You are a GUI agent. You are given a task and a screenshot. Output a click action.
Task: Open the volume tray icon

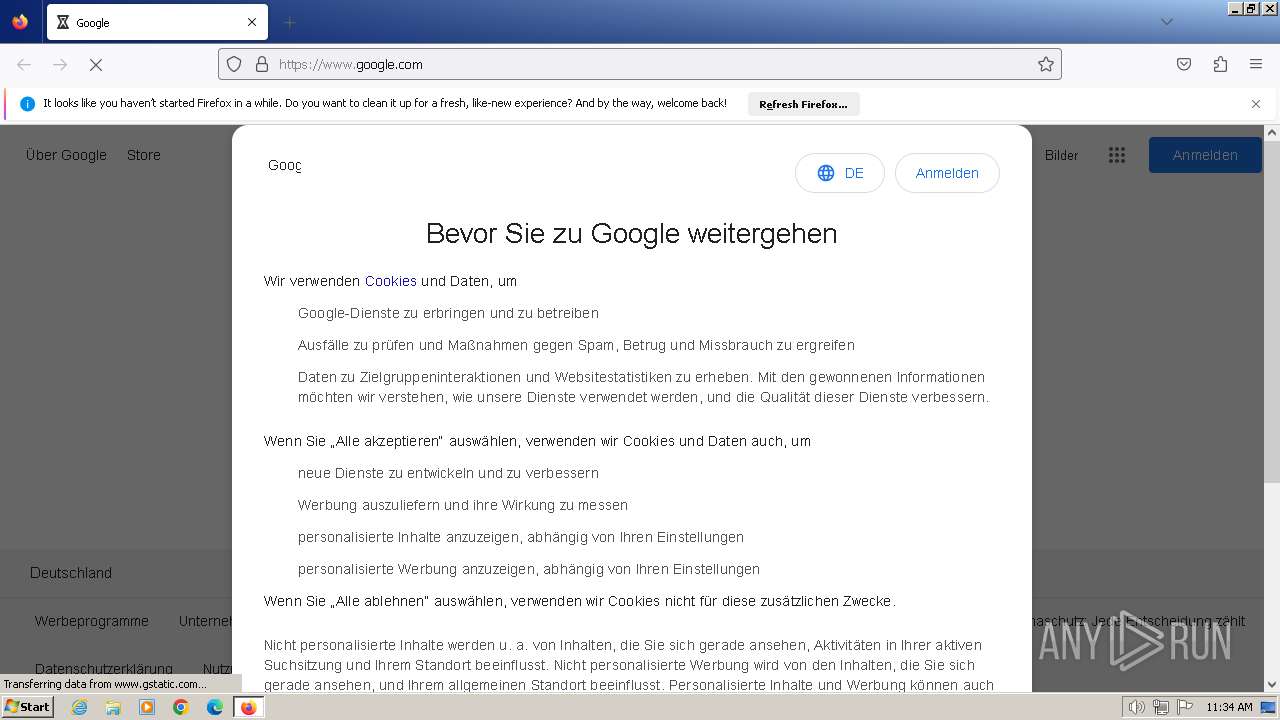click(1137, 707)
